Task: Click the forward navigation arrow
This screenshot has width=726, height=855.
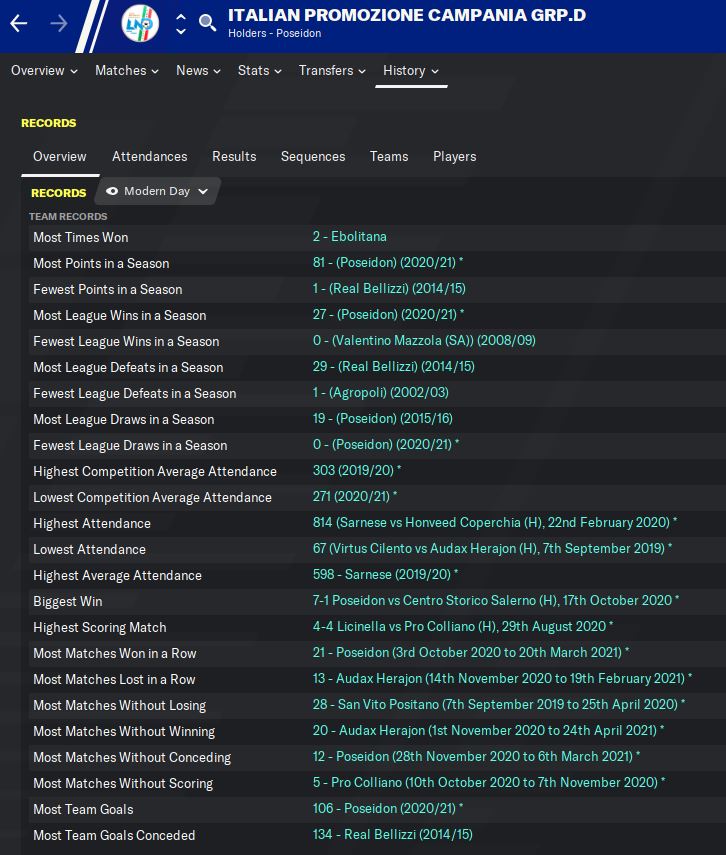Action: click(x=59, y=23)
